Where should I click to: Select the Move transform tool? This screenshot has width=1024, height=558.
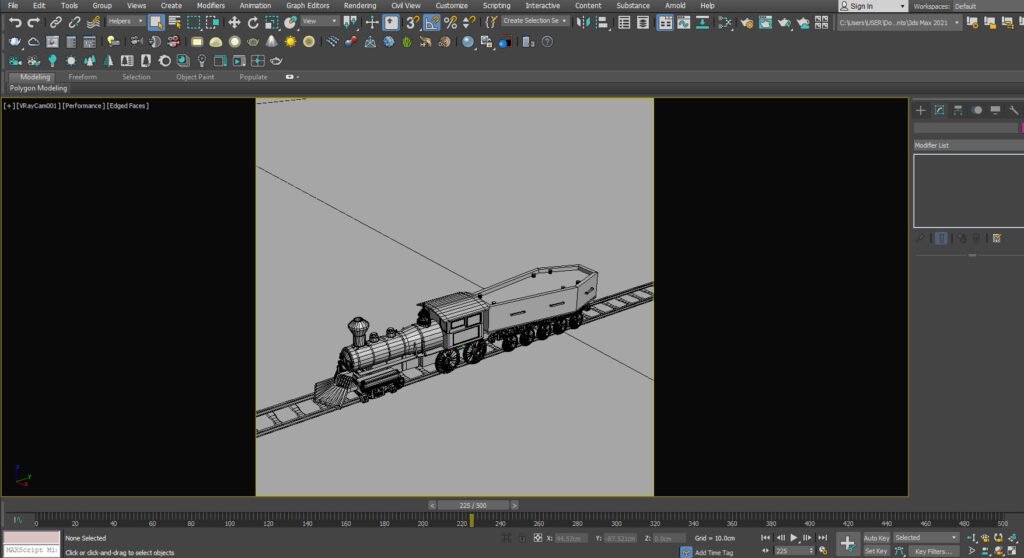click(x=234, y=22)
